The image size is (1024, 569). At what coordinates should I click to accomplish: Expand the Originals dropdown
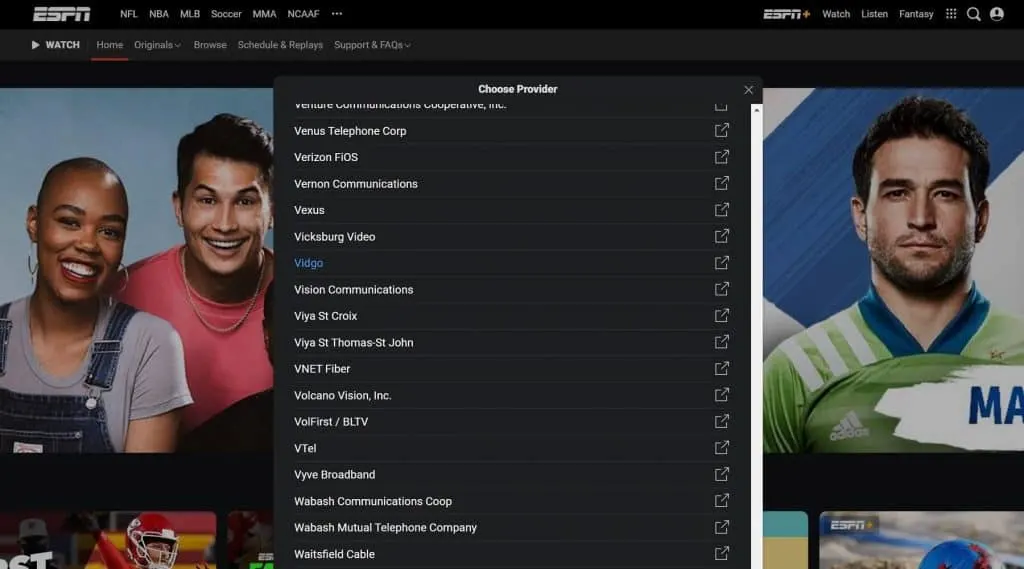(x=157, y=45)
